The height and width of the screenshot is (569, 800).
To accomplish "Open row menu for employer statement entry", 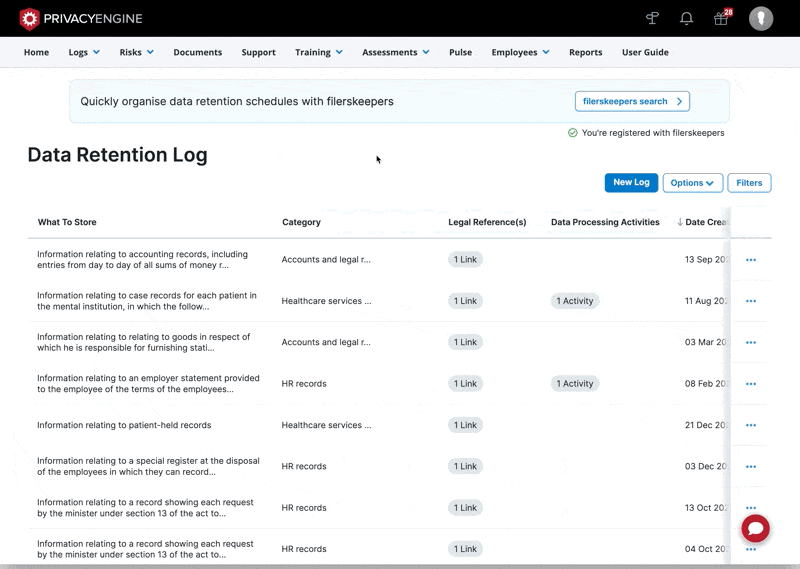I will pos(751,384).
